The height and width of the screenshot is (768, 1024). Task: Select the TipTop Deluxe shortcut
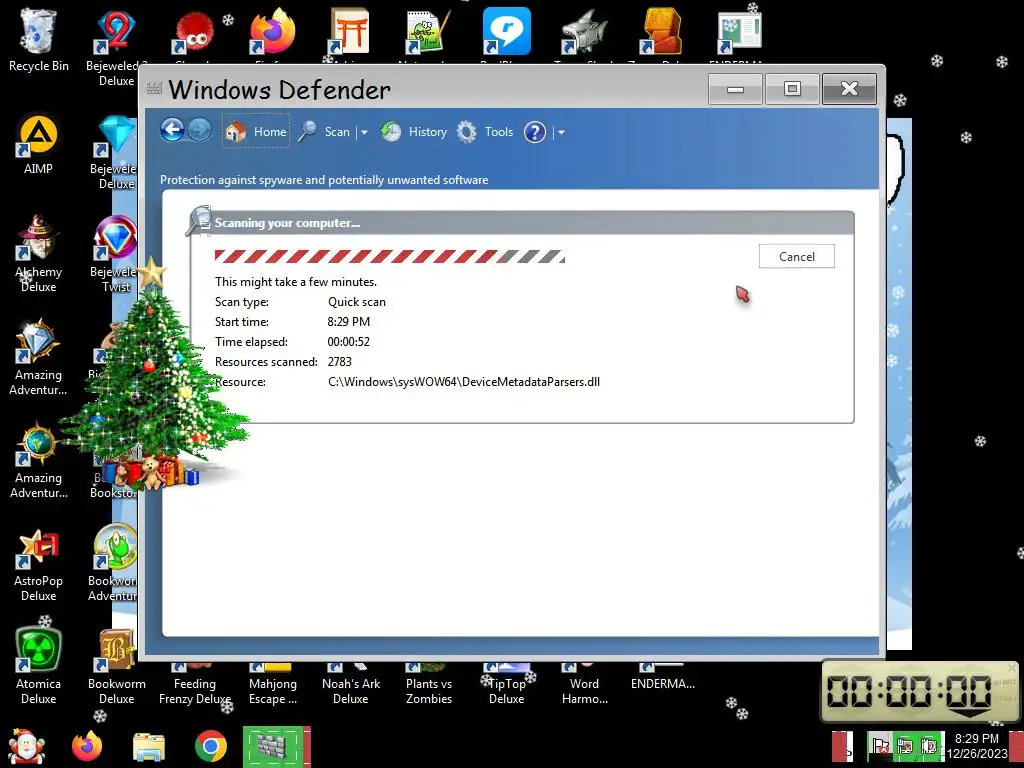tap(507, 684)
